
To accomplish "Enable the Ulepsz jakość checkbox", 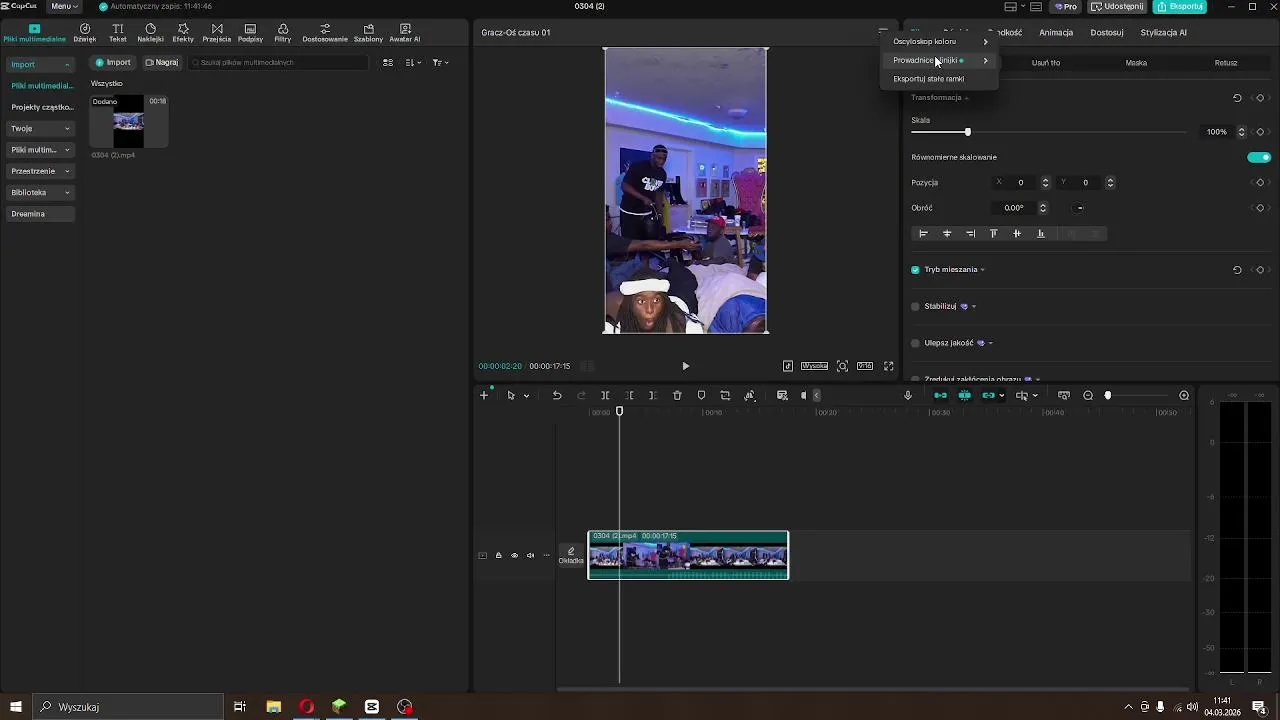I will click(915, 343).
